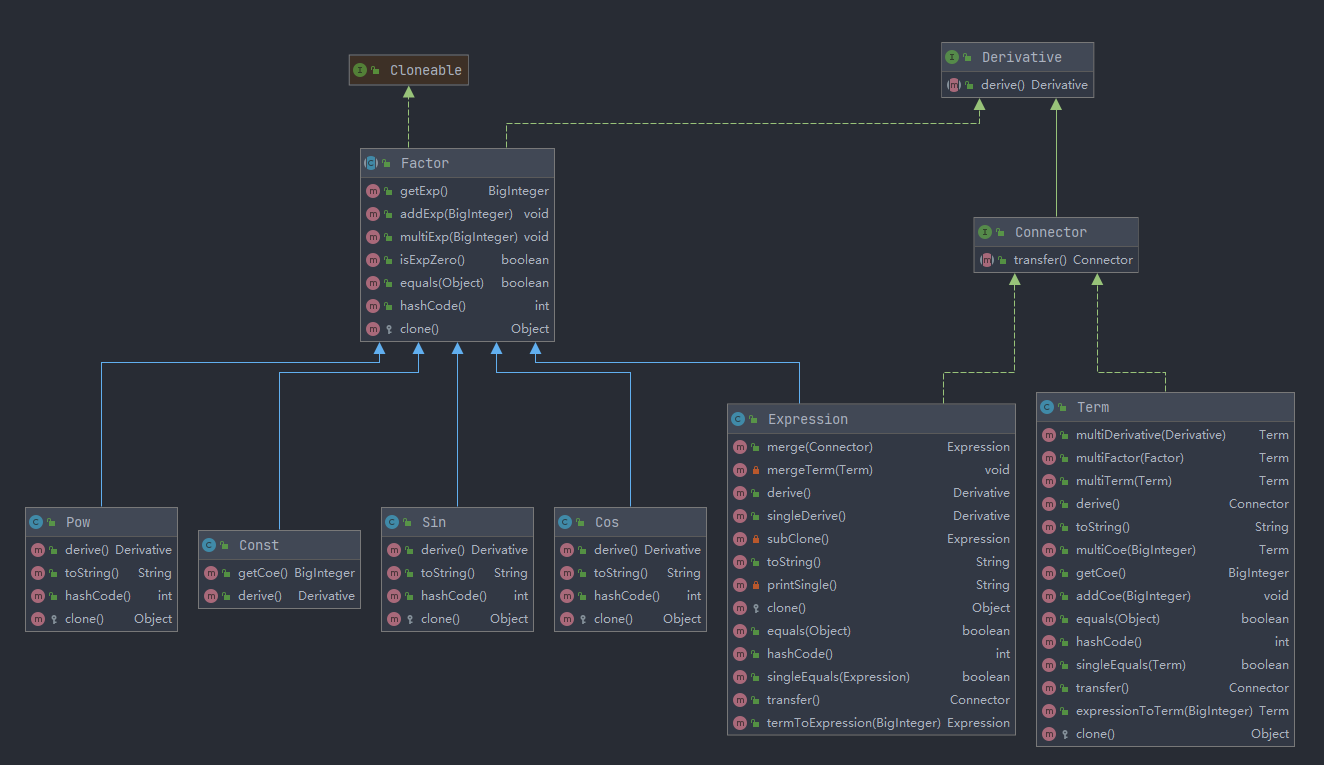
Task: Click the Cloneable interface icon
Action: [x=360, y=70]
